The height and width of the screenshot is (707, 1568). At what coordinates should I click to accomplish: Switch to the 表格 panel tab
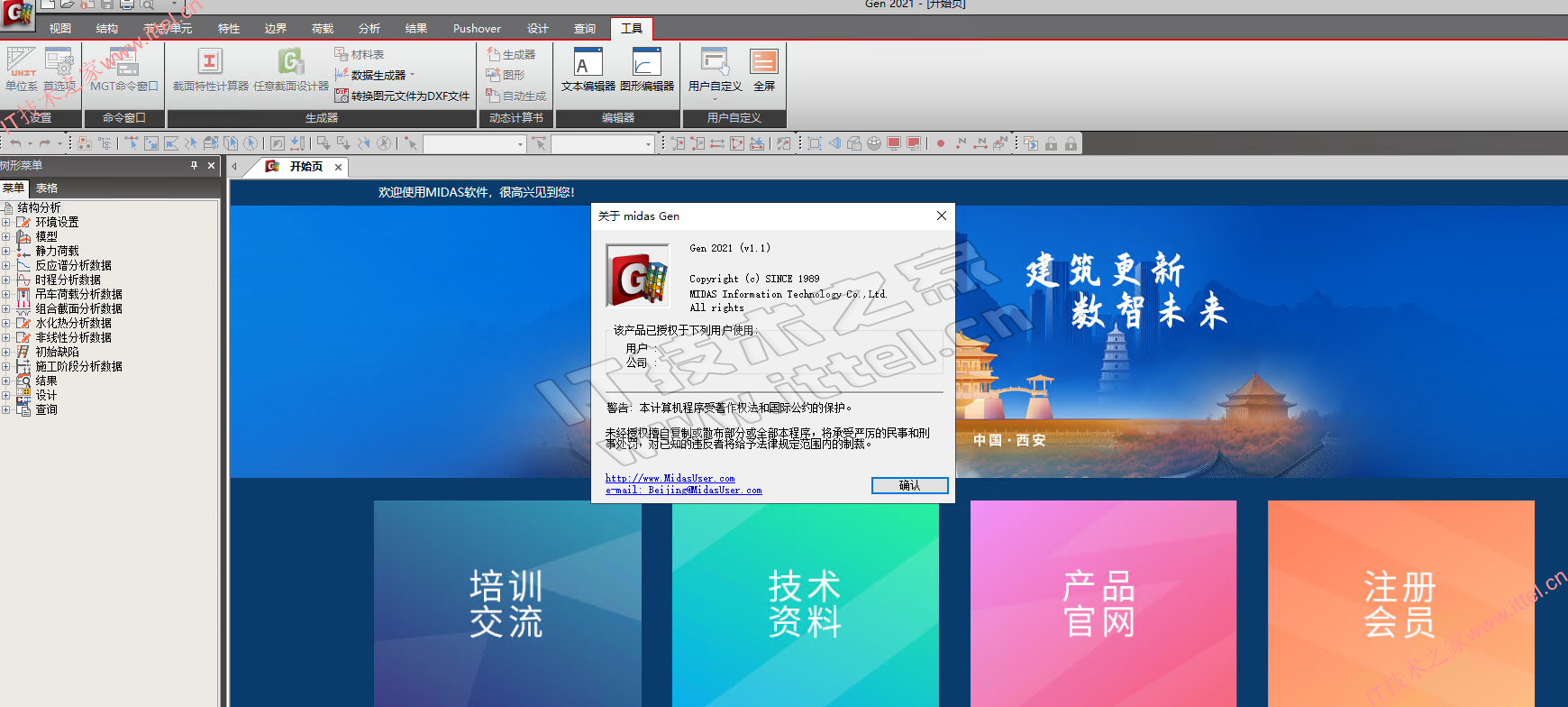[47, 188]
